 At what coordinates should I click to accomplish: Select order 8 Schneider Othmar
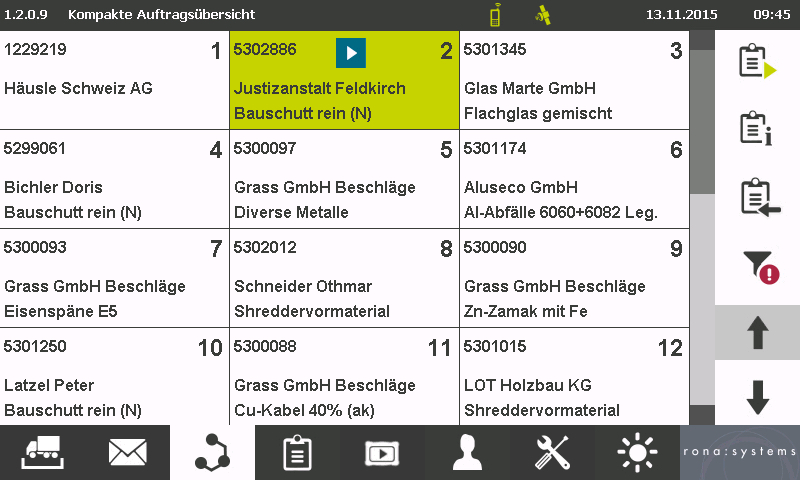point(344,278)
